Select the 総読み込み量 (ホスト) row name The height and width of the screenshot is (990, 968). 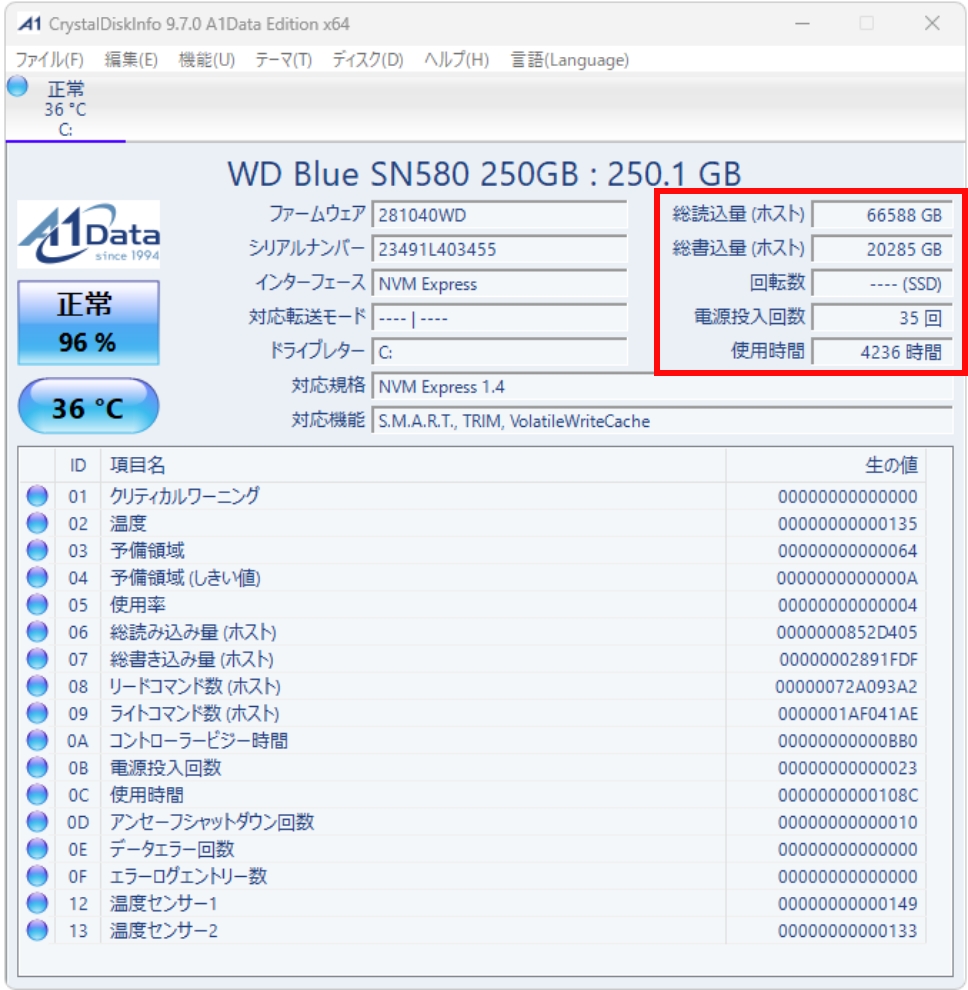(193, 632)
